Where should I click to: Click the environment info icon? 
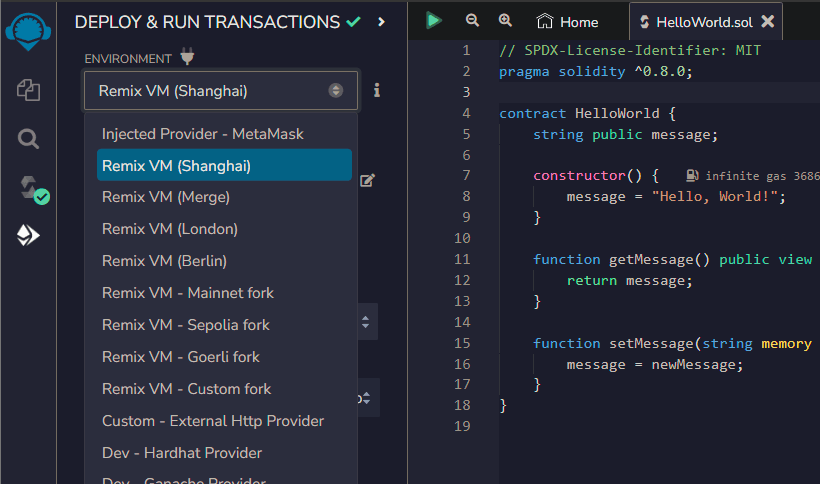(x=377, y=90)
